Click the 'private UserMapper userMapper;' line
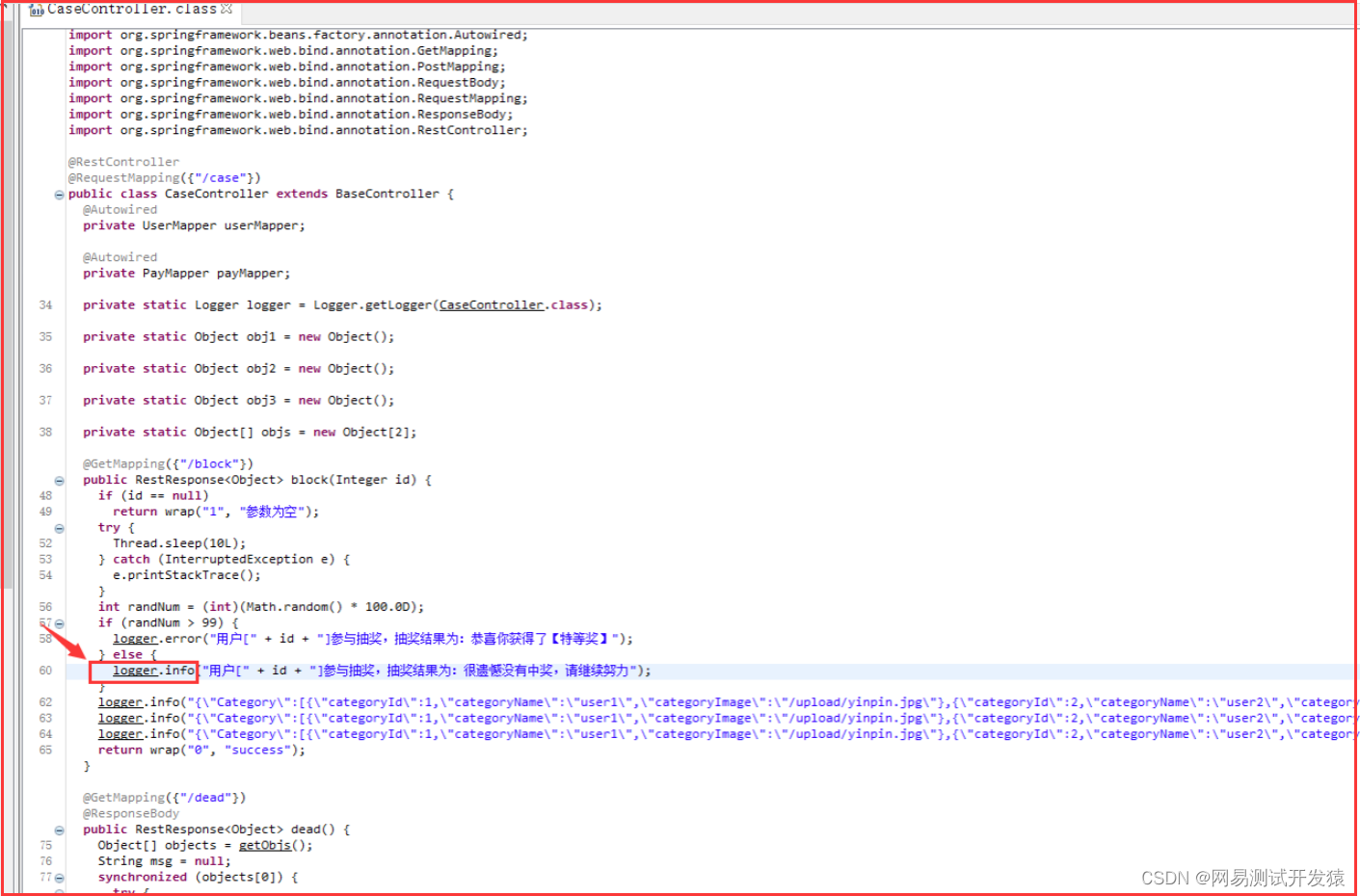The width and height of the screenshot is (1360, 896). (194, 226)
